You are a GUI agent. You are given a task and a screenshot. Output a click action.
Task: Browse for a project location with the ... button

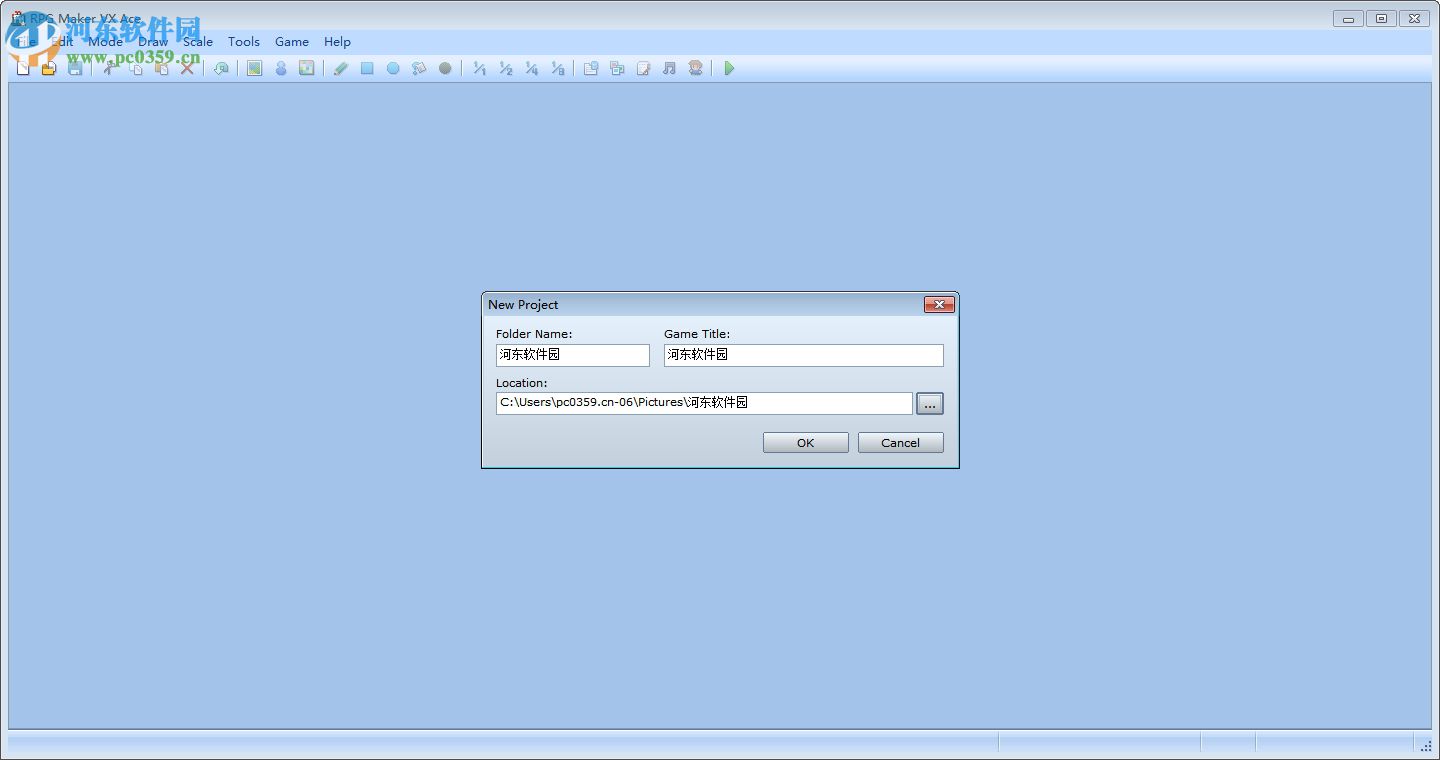point(929,403)
